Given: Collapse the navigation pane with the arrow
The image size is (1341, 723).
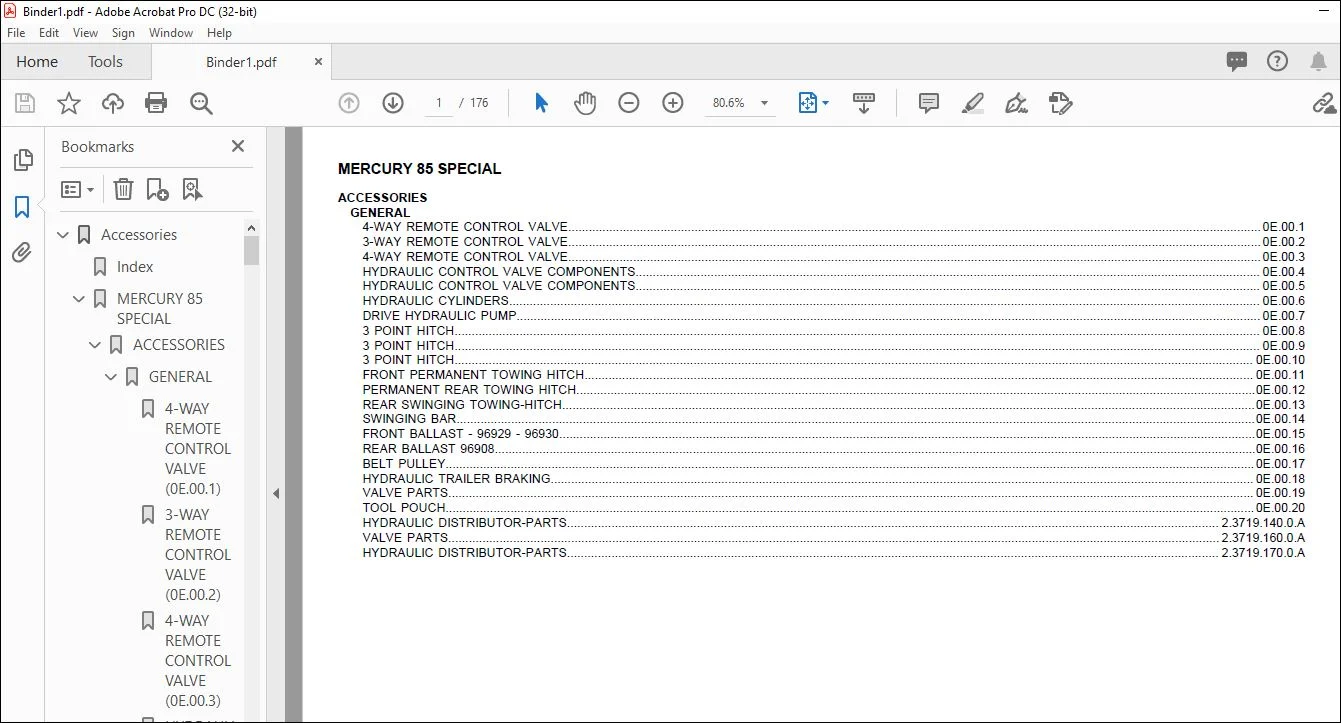Looking at the screenshot, I should point(276,493).
